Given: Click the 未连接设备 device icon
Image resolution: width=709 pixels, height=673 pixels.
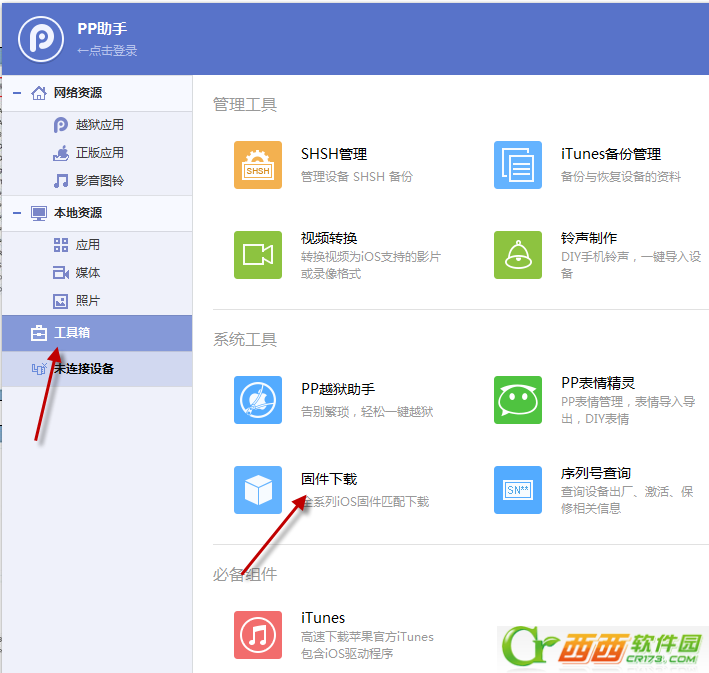Looking at the screenshot, I should point(39,369).
